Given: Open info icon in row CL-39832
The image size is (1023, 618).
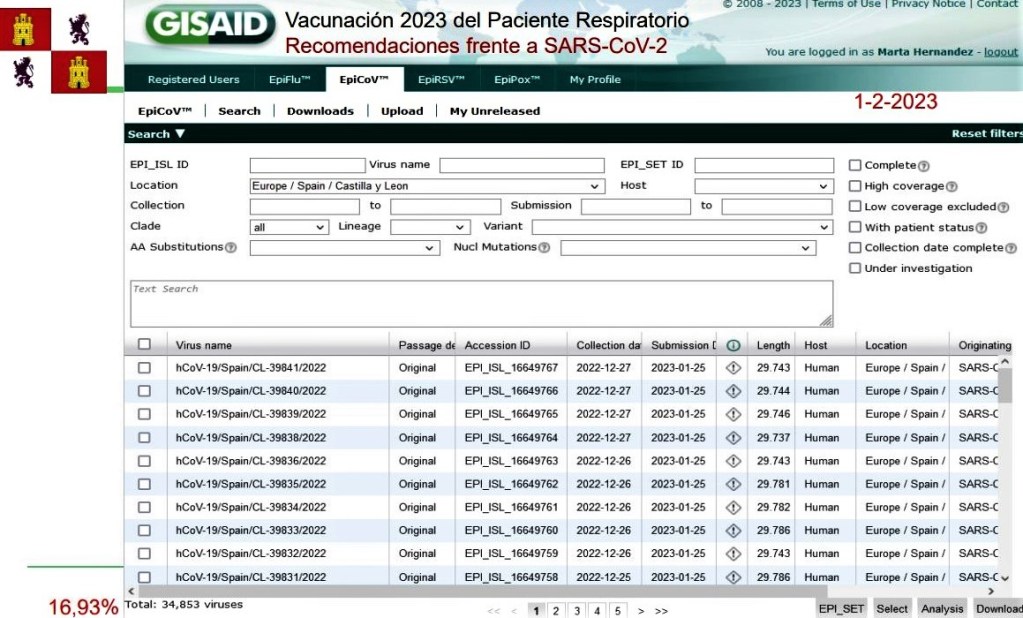Looking at the screenshot, I should click(x=733, y=553).
